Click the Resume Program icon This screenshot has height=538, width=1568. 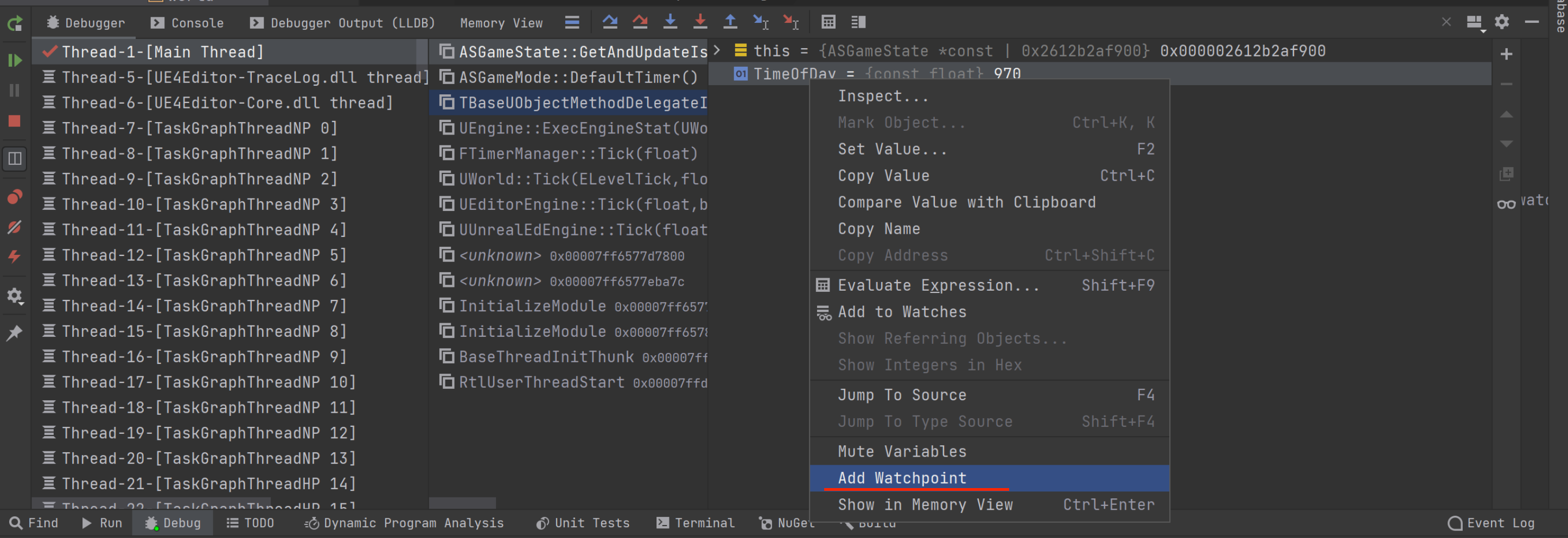coord(15,60)
